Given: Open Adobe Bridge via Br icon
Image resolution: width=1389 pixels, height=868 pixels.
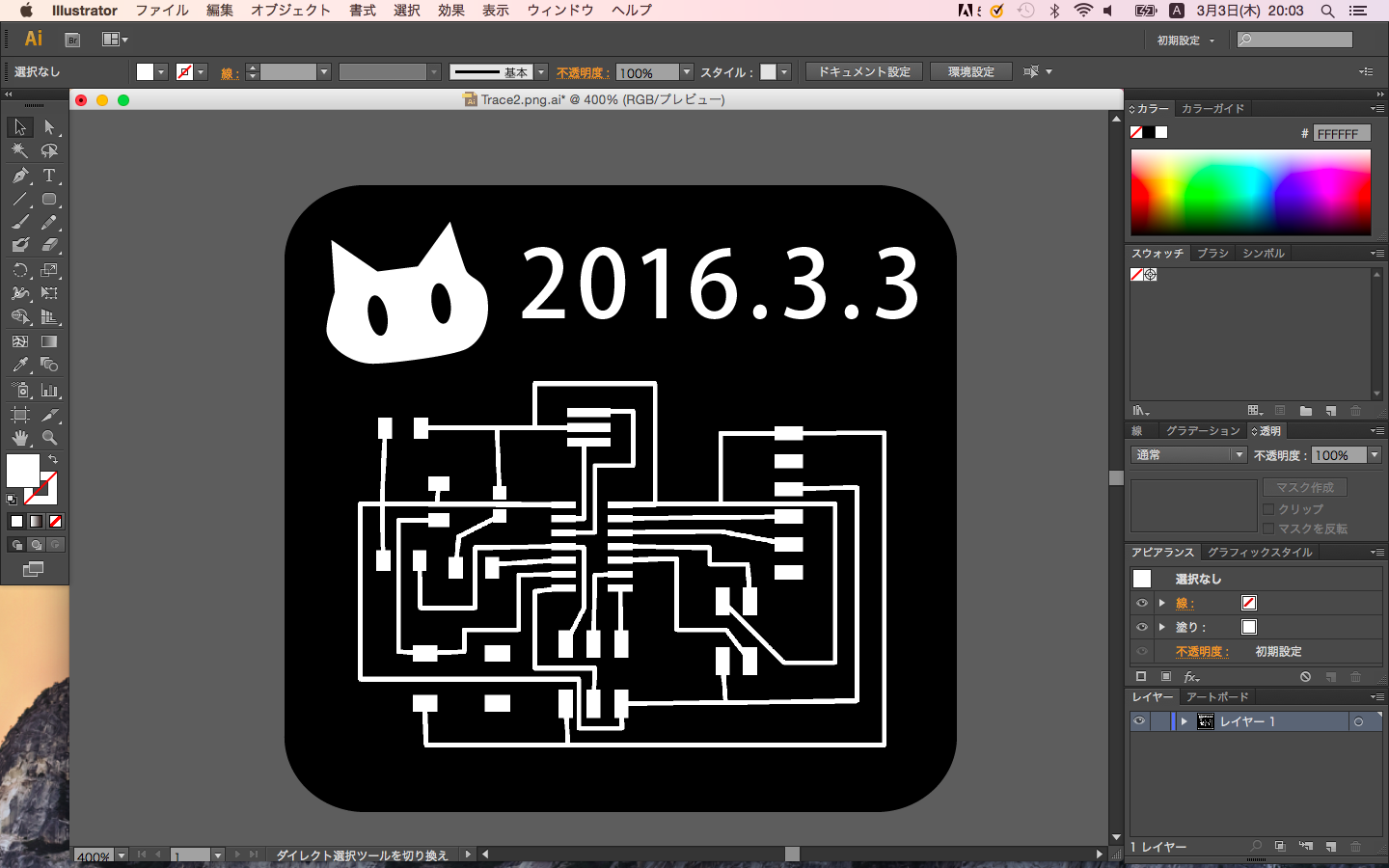Looking at the screenshot, I should [72, 40].
